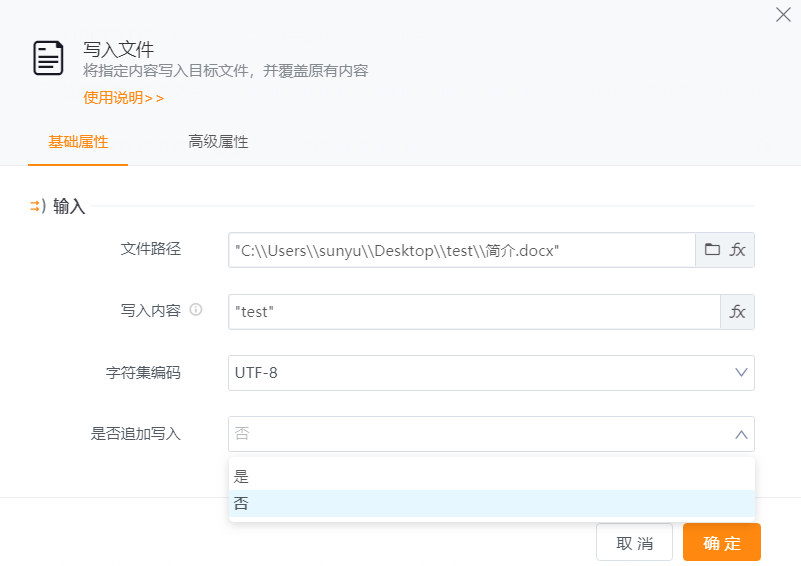Open the 使用说明 help link
This screenshot has width=801, height=566.
pyautogui.click(x=123, y=98)
